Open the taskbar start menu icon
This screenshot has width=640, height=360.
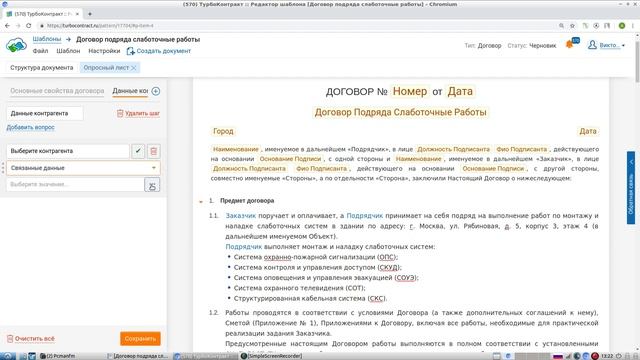(x=8, y=356)
